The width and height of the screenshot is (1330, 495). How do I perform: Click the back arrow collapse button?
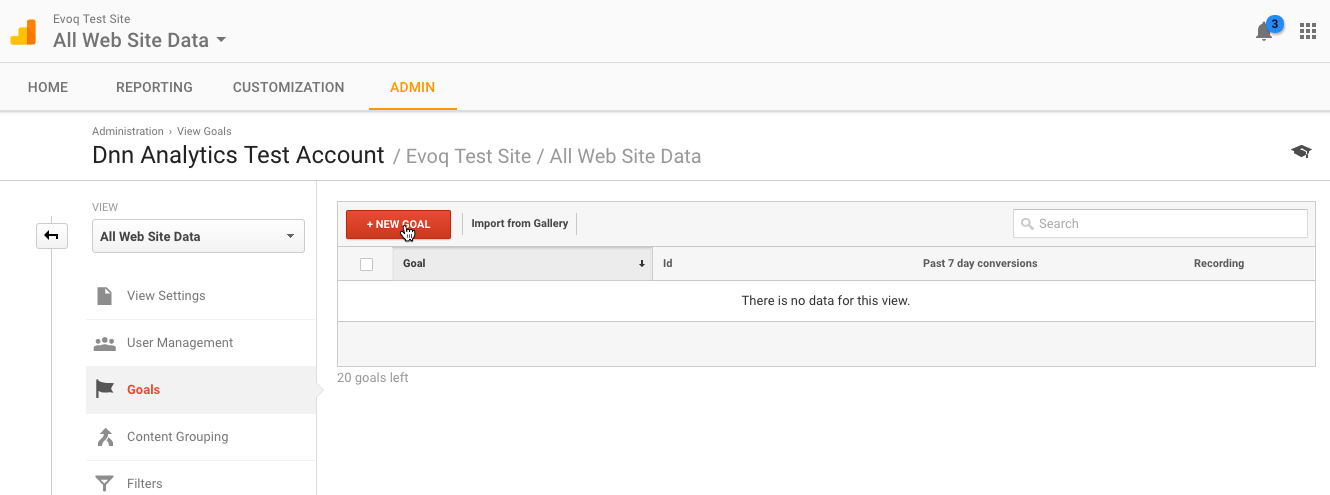click(52, 236)
